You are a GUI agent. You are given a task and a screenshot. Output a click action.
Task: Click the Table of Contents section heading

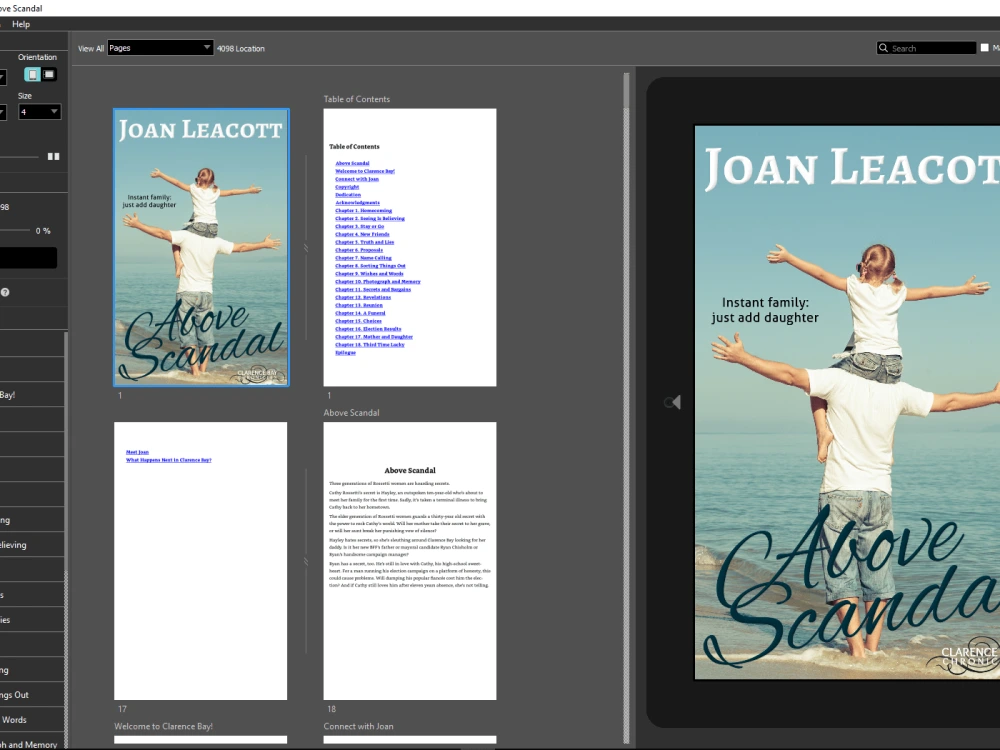357,99
